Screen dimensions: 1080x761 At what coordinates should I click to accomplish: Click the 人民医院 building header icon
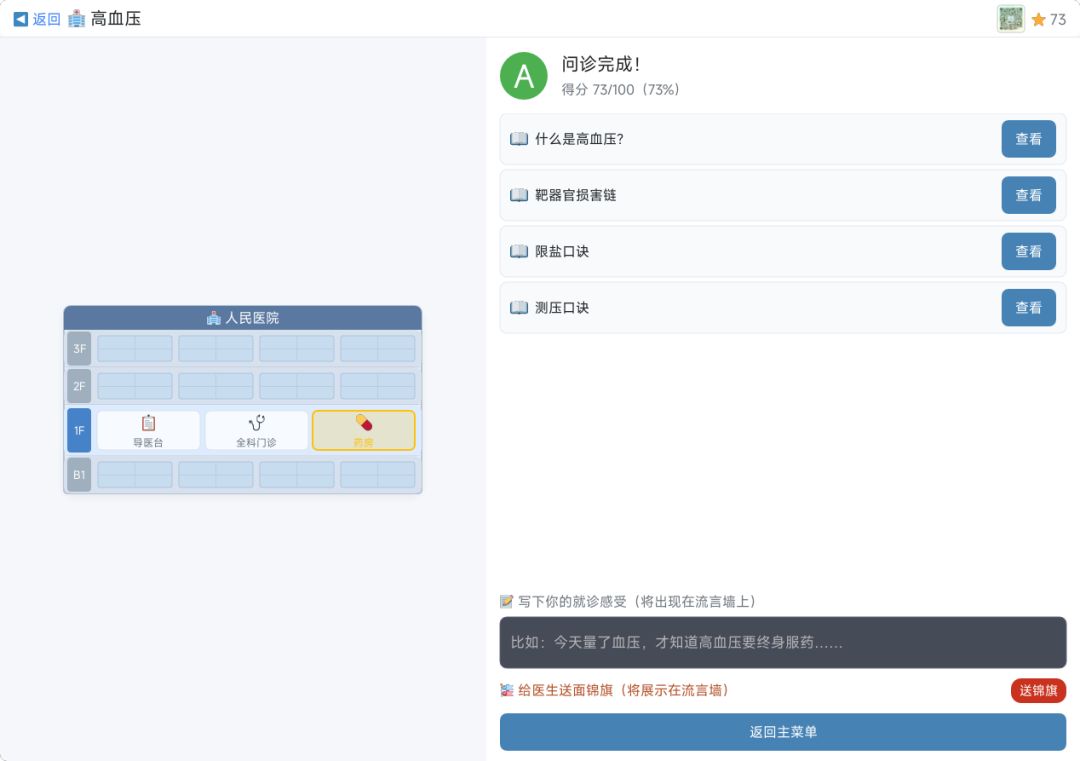[x=213, y=318]
